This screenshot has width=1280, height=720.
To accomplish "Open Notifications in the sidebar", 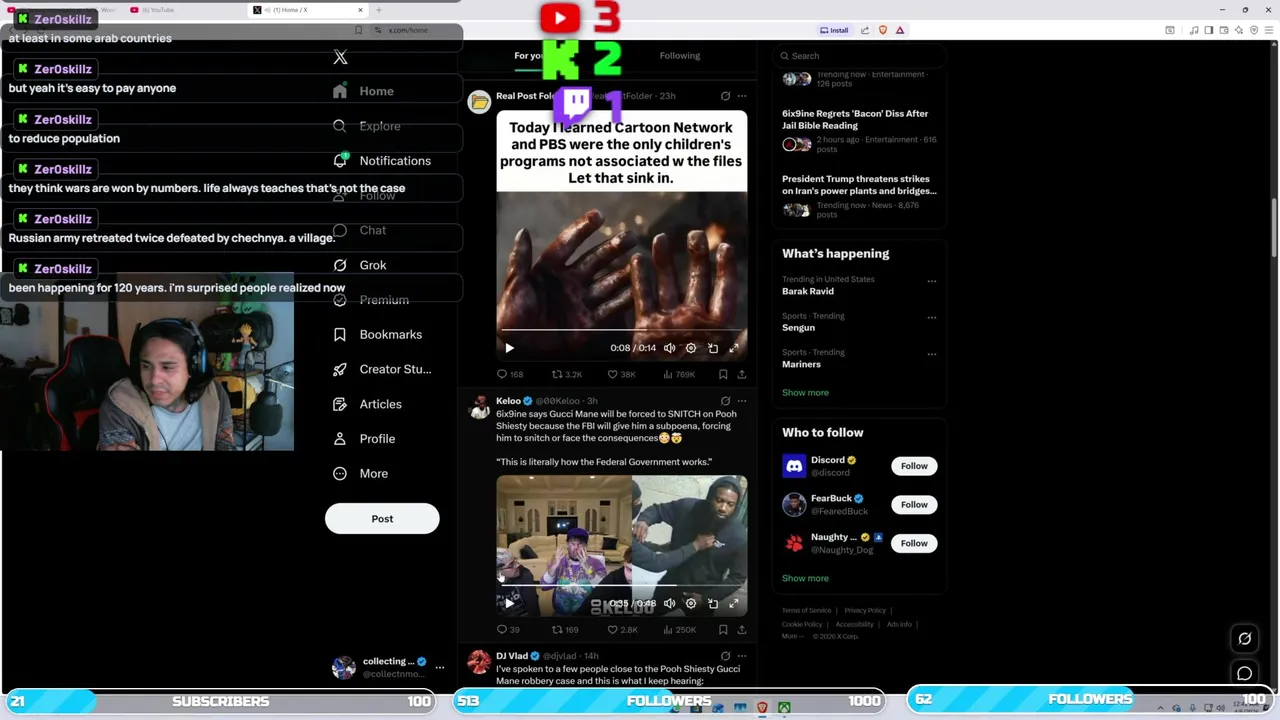I will [x=382, y=161].
